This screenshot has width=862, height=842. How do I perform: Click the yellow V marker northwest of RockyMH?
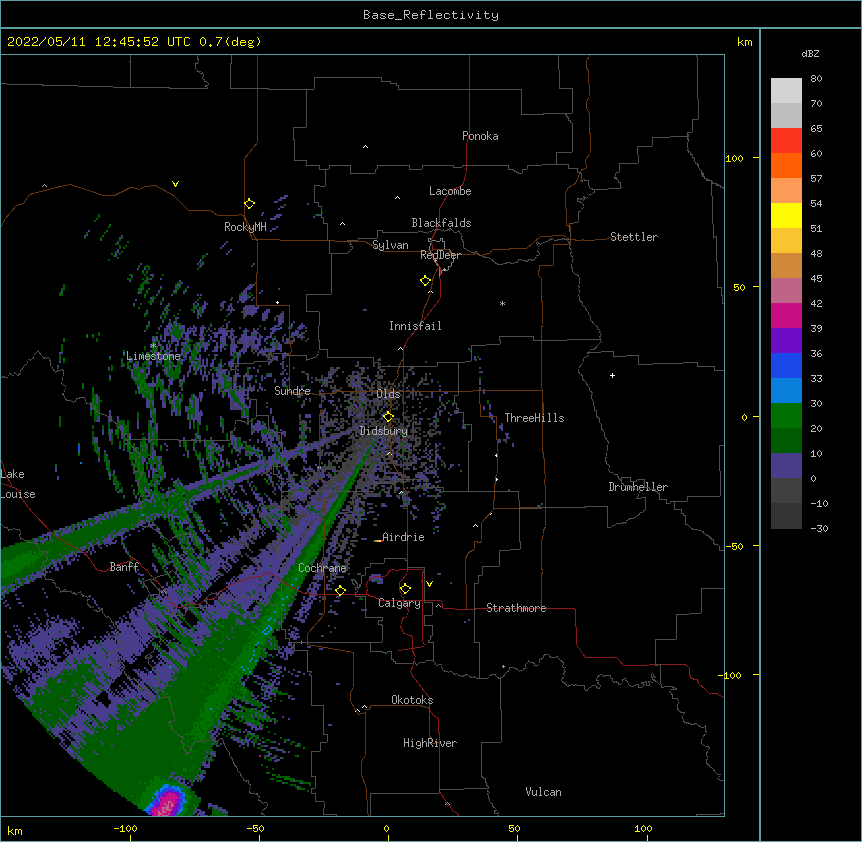coord(175,184)
